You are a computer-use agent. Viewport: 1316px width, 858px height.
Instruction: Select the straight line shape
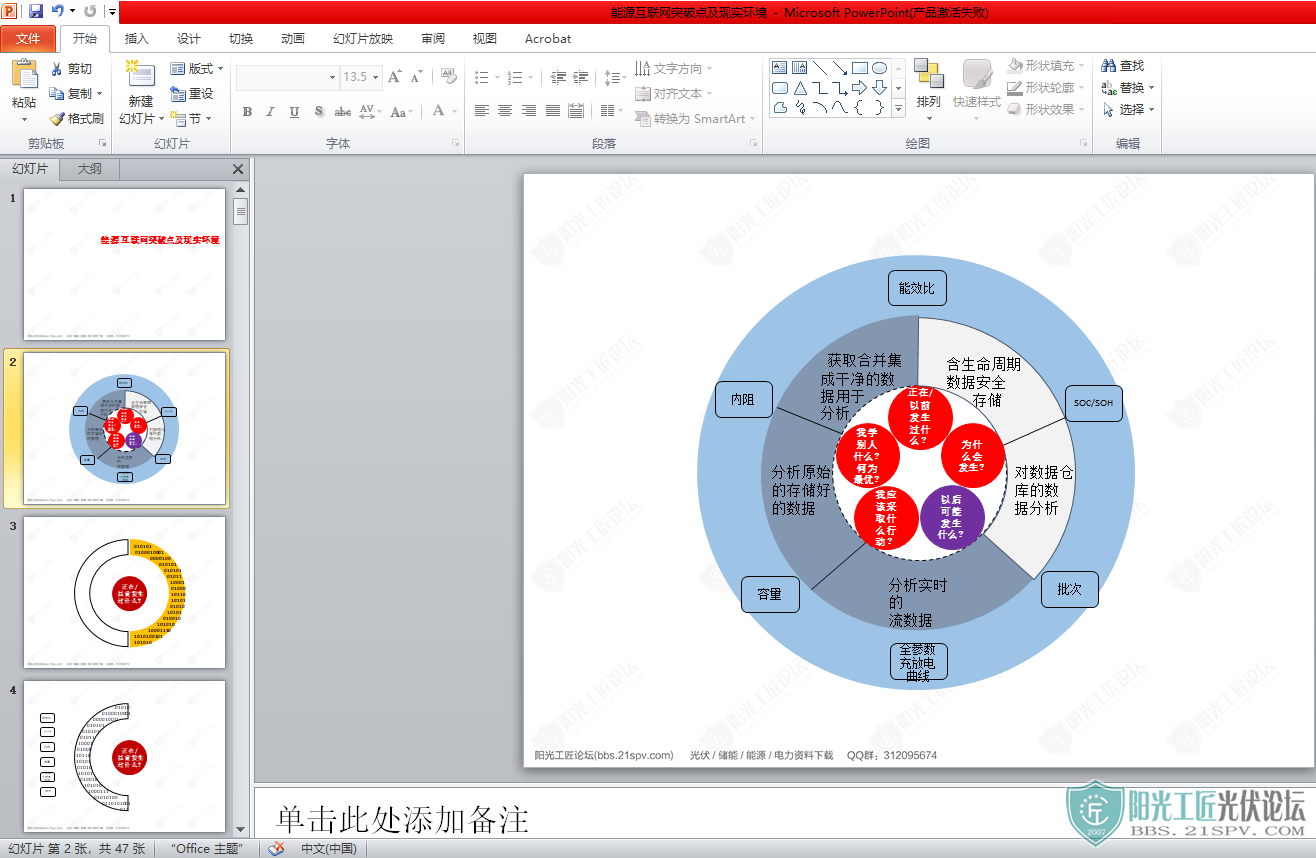click(x=820, y=68)
